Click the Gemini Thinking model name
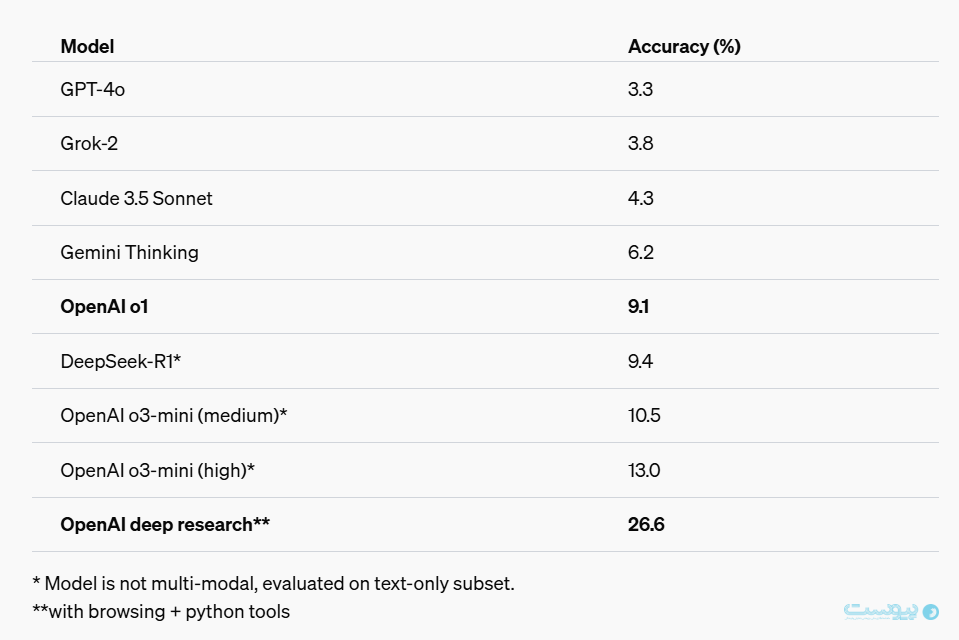959x640 pixels. 129,253
